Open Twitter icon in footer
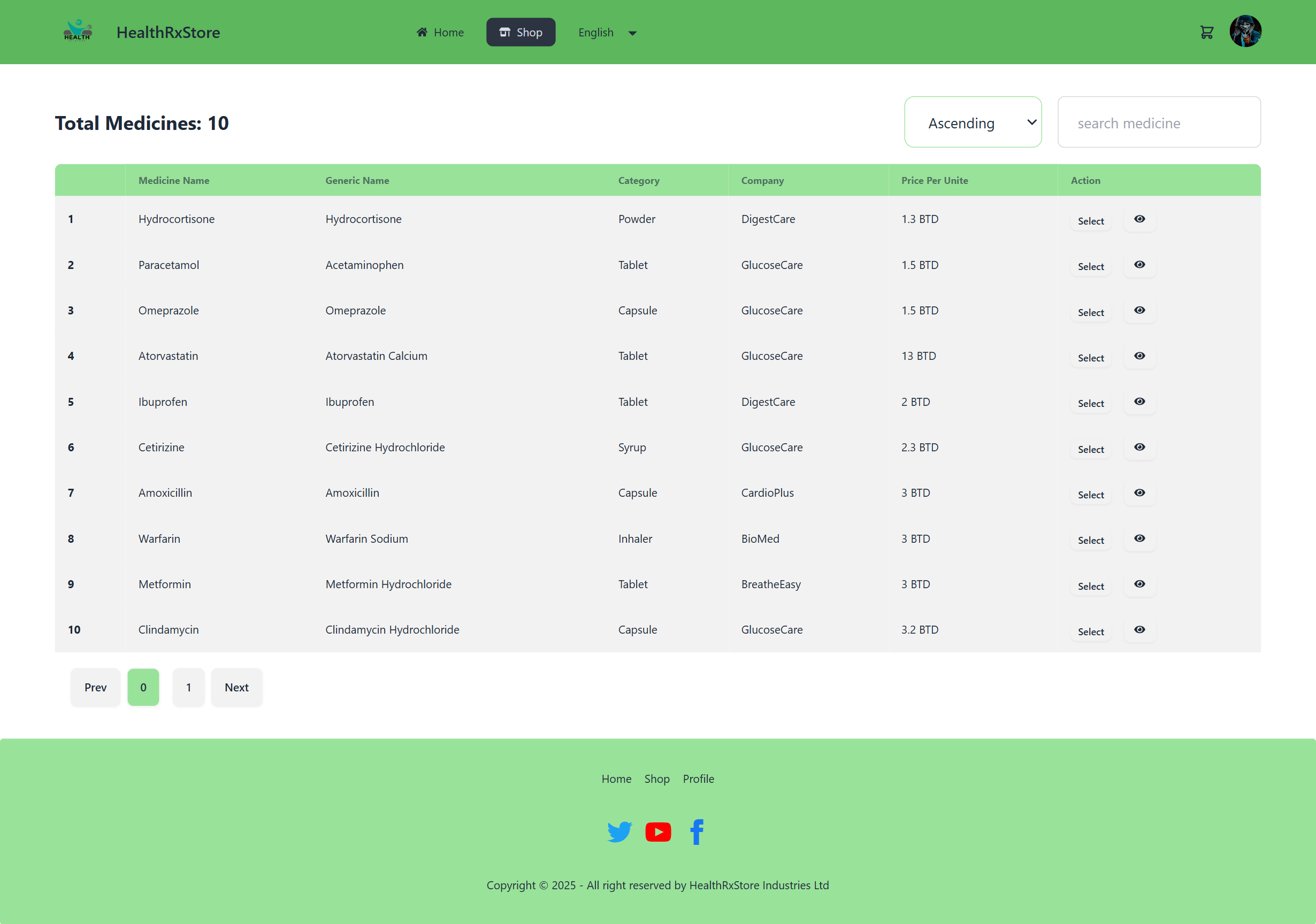Screen dimensions: 1316x924 tap(619, 832)
